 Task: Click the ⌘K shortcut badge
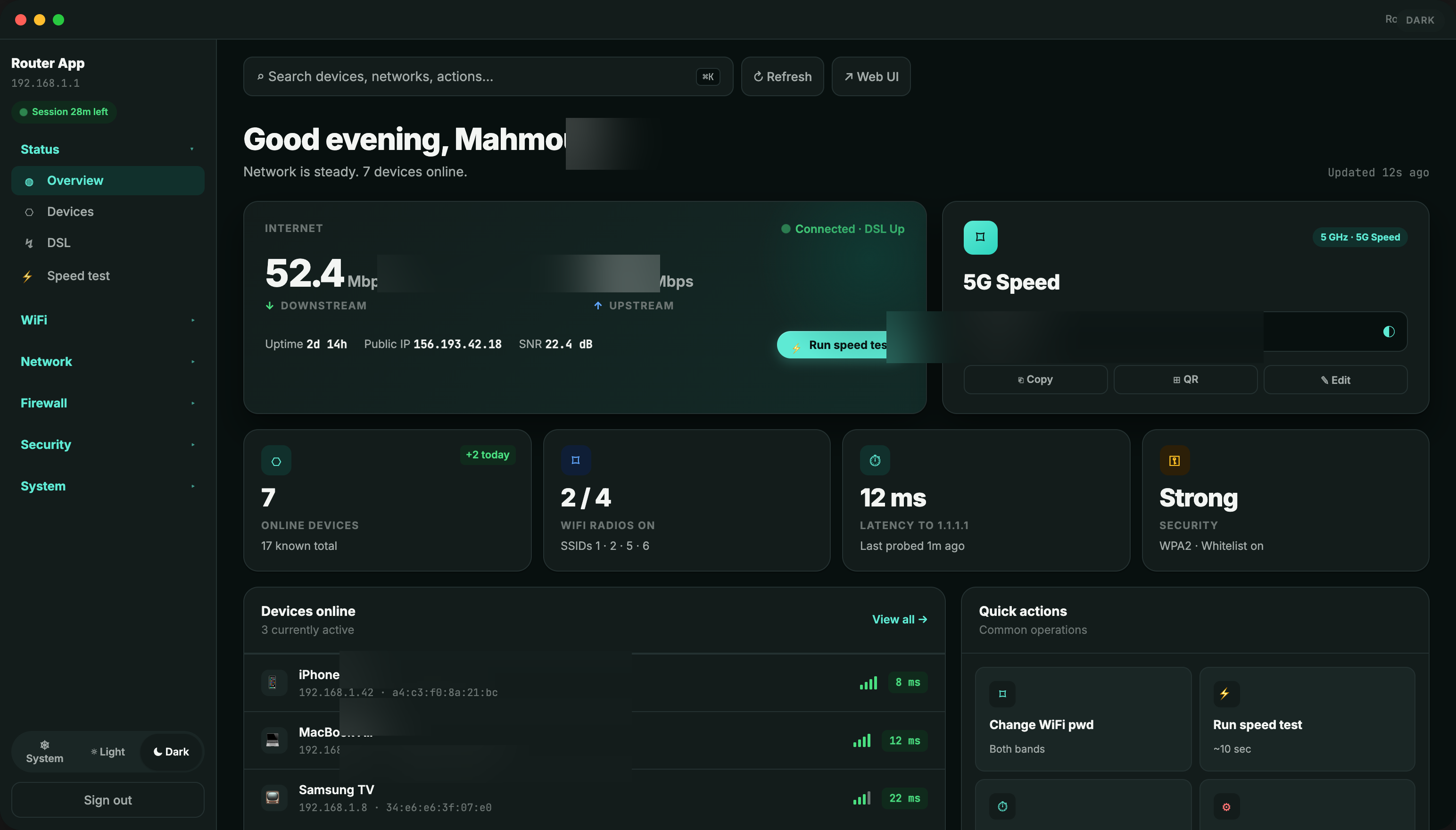click(708, 77)
